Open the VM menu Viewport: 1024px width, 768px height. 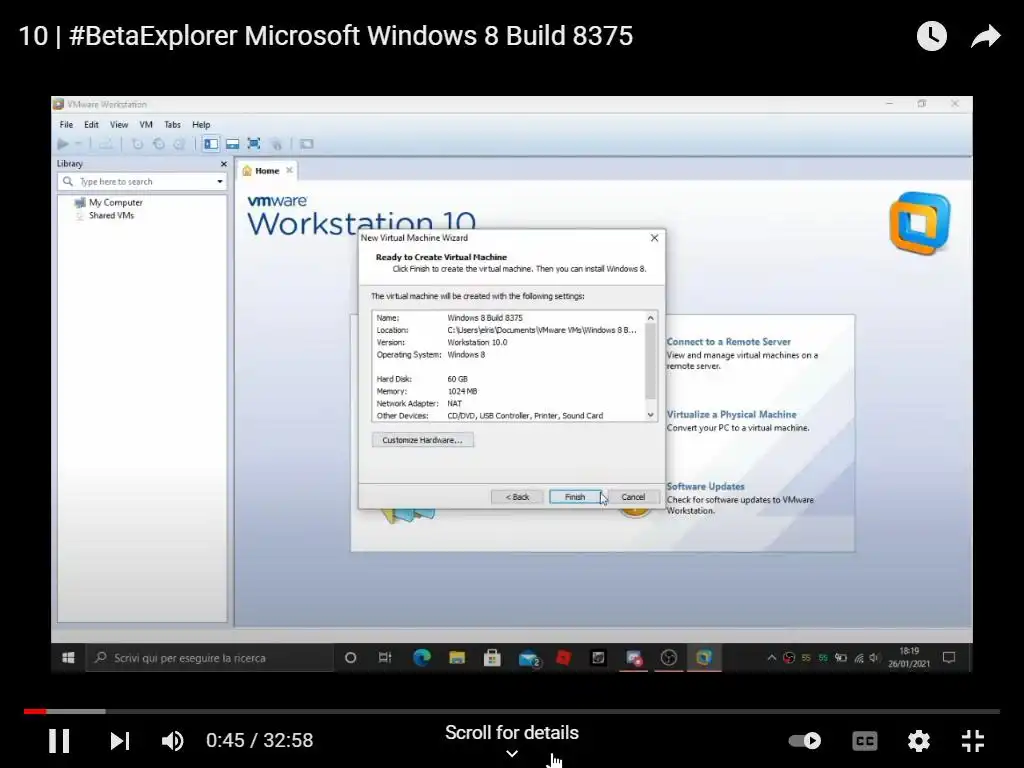(x=146, y=124)
